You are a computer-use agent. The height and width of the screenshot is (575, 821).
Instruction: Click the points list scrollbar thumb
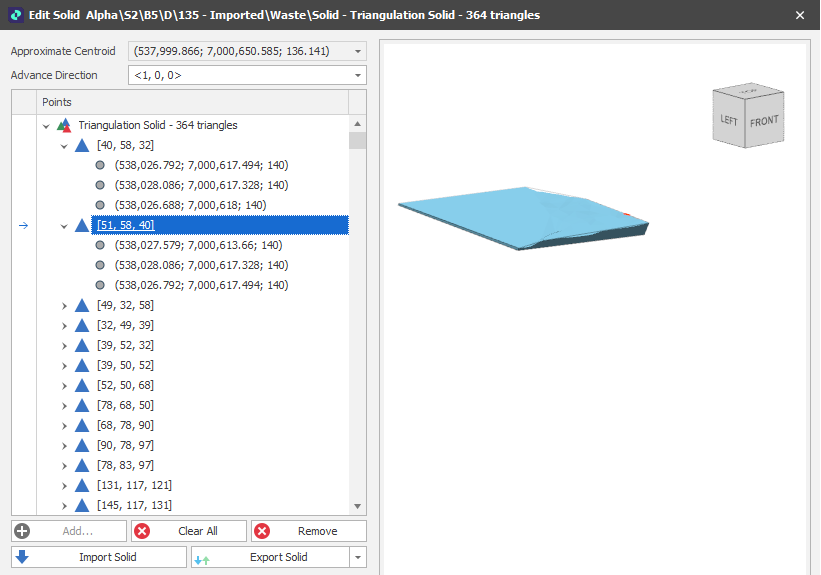(358, 141)
